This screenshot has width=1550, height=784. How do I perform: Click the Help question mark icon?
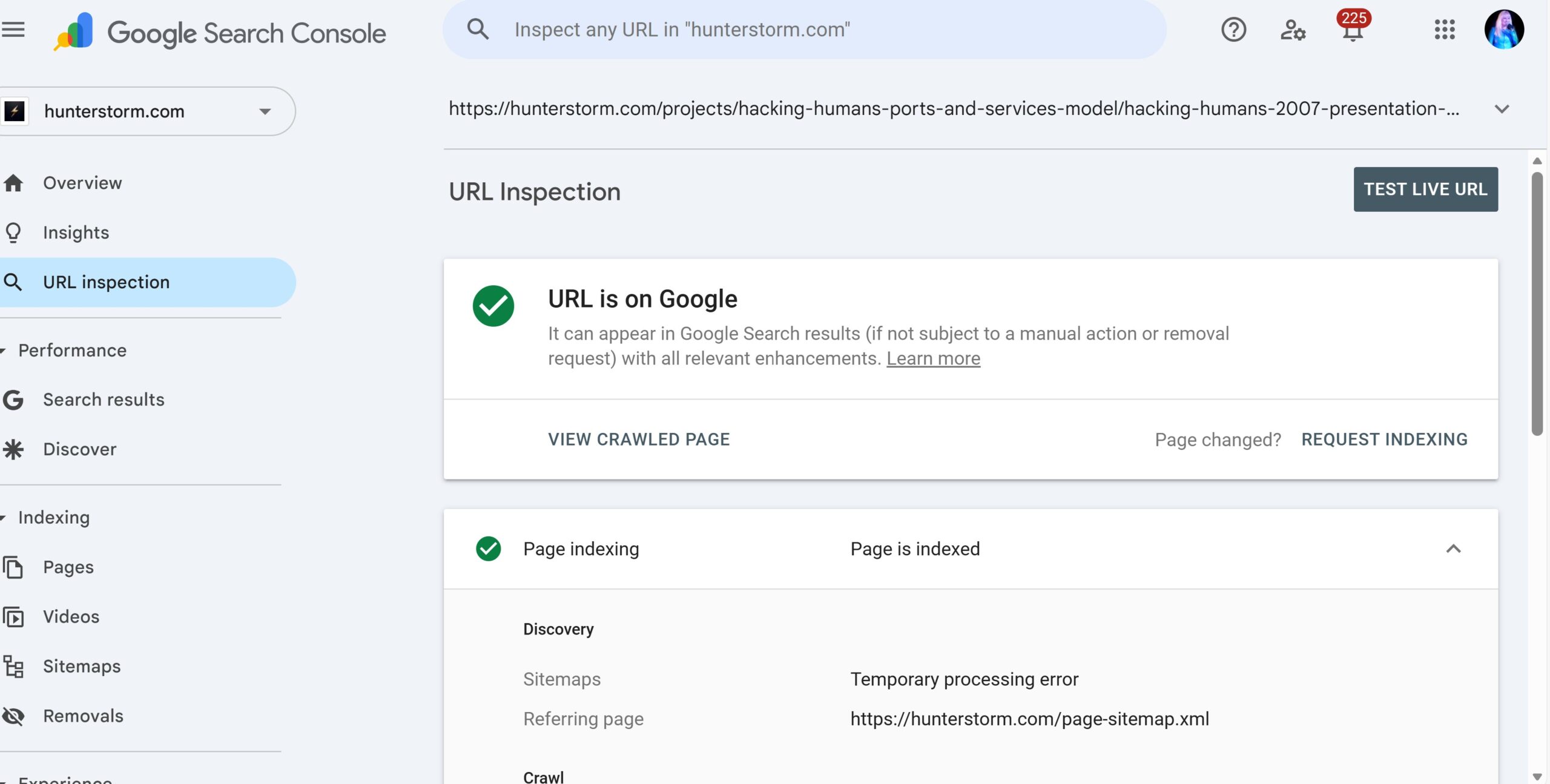[x=1233, y=29]
